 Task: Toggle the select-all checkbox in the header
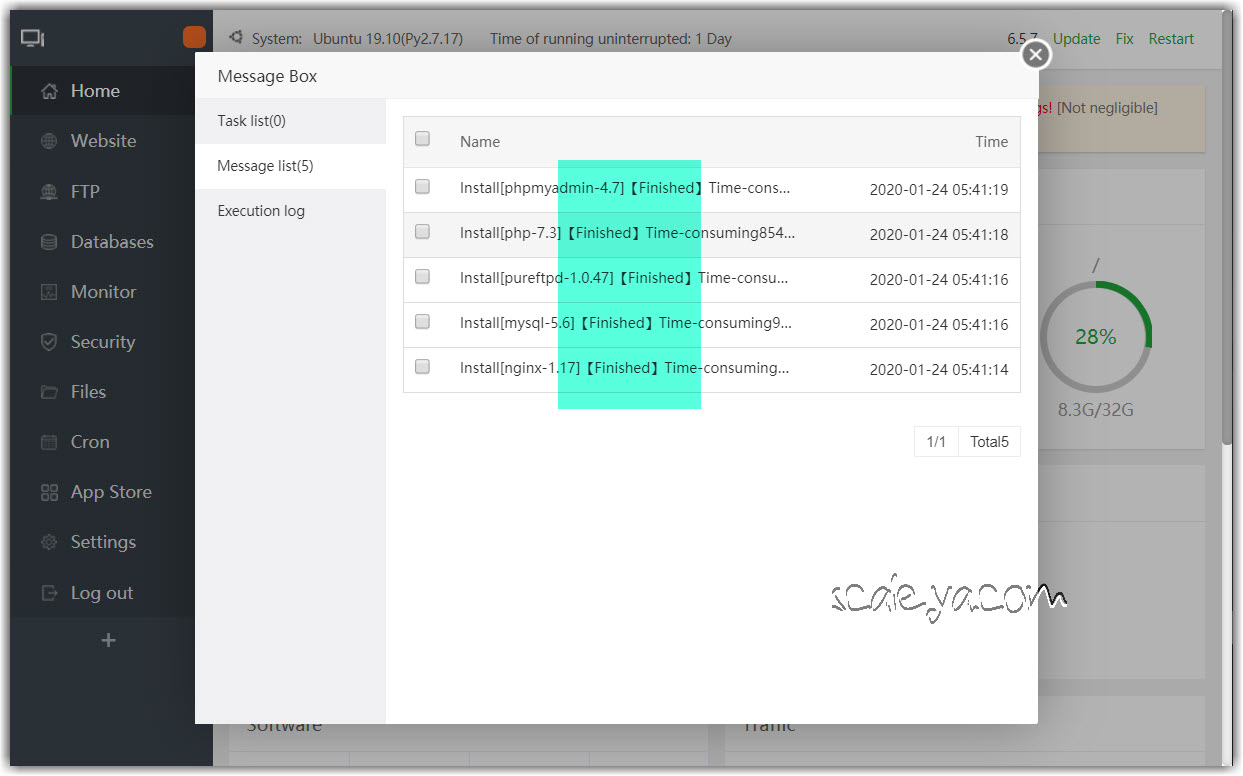[422, 139]
